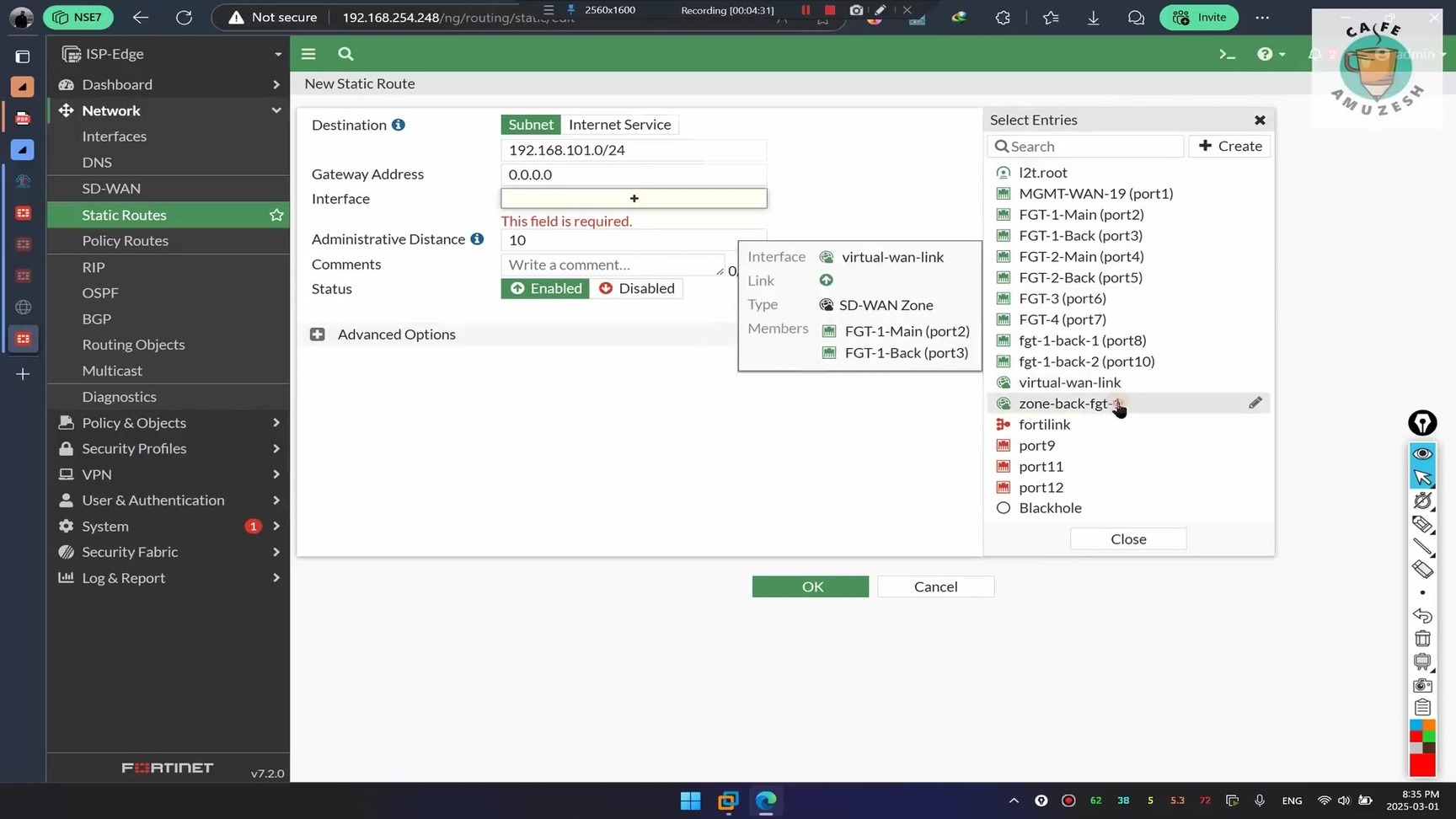This screenshot has width=1456, height=819.
Task: Click the Invite button in browser
Action: [x=1200, y=17]
